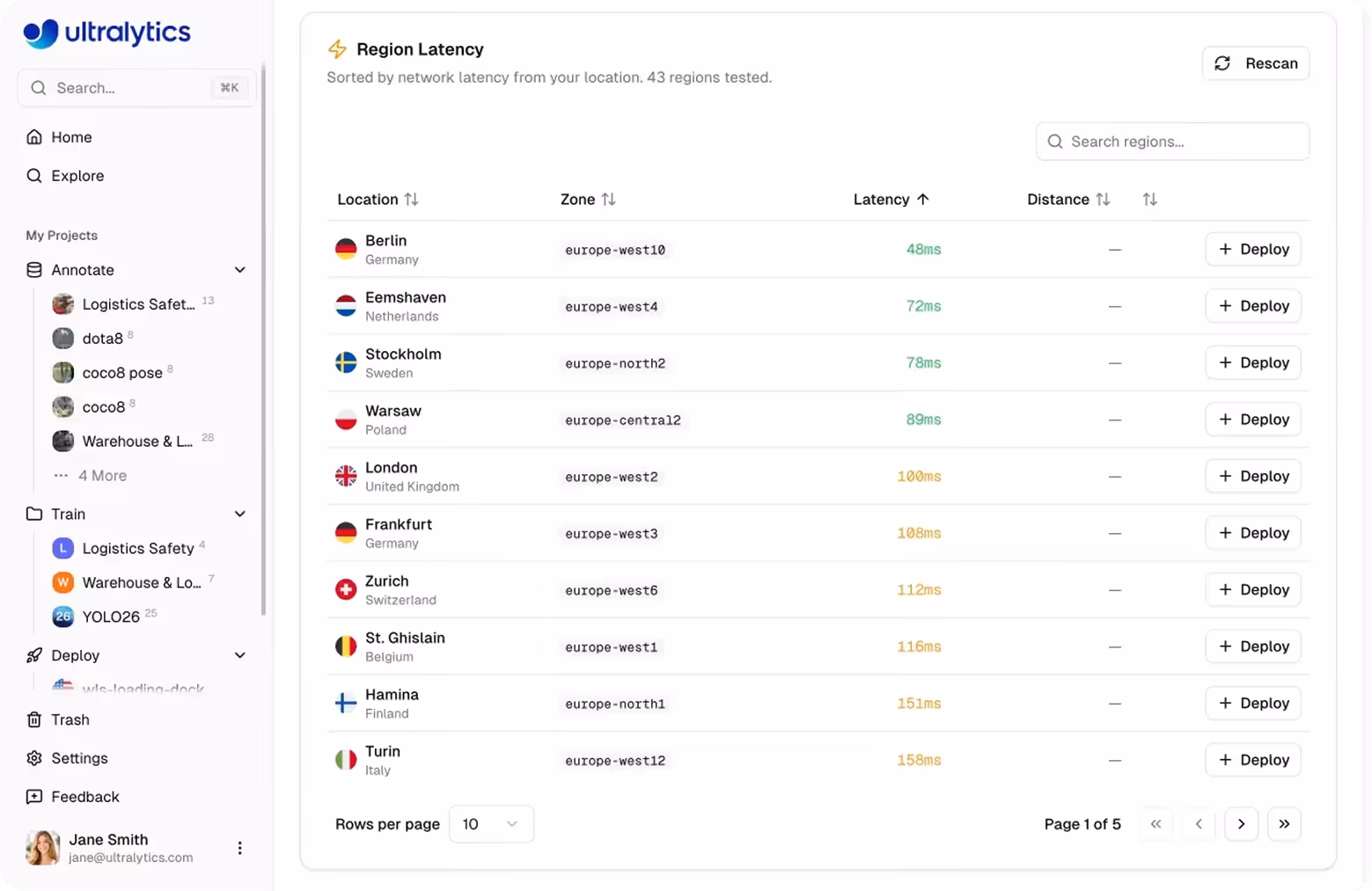1372x891 pixels.
Task: Click the Search regions input field
Action: pyautogui.click(x=1172, y=142)
